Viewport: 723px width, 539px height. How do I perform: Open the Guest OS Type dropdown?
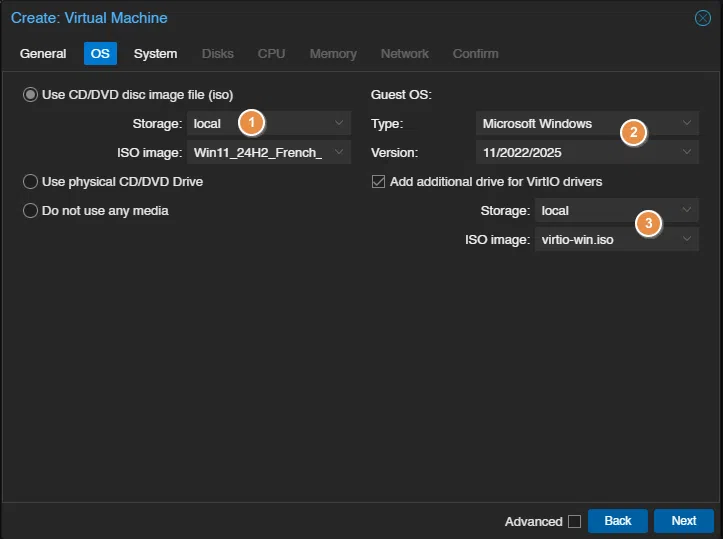[687, 124]
